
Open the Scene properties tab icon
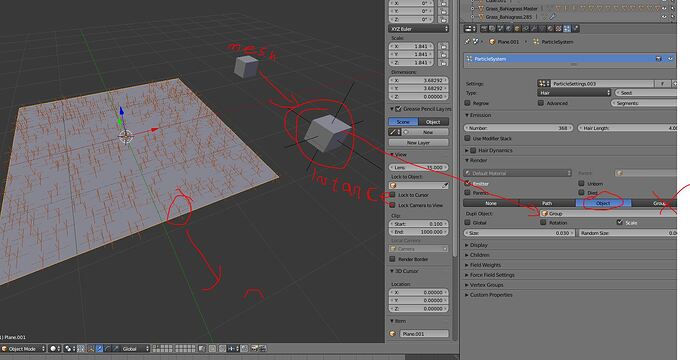[x=500, y=29]
